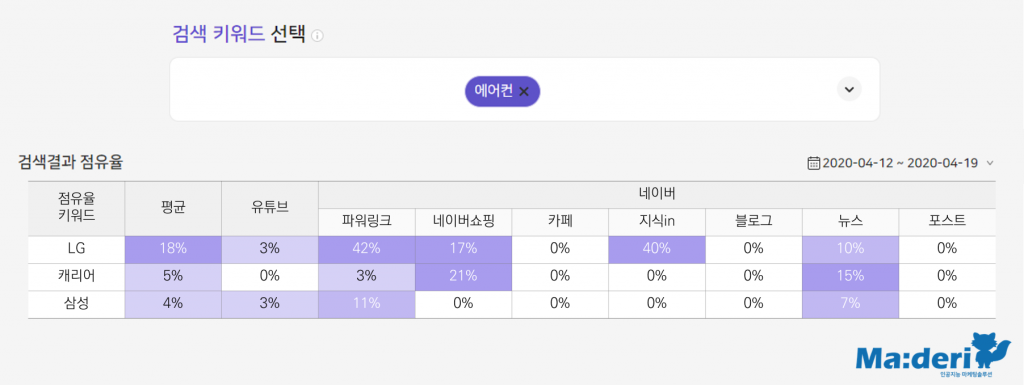Click the keyword selection input box

click(x=524, y=89)
